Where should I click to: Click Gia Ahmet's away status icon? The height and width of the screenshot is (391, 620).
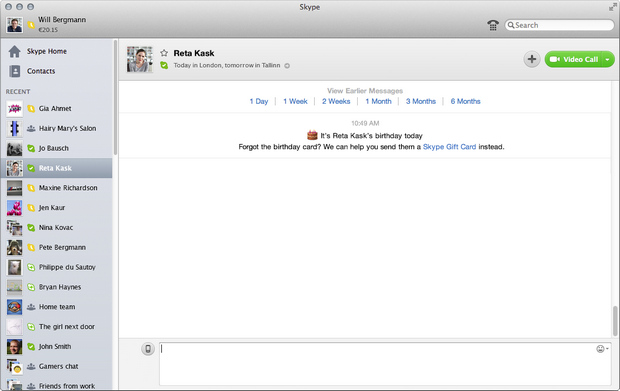click(31, 109)
